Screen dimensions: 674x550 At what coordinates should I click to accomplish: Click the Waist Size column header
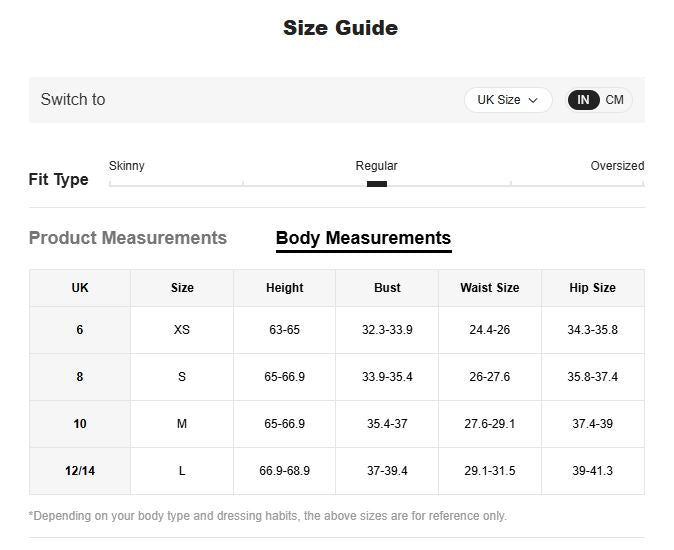(x=489, y=288)
